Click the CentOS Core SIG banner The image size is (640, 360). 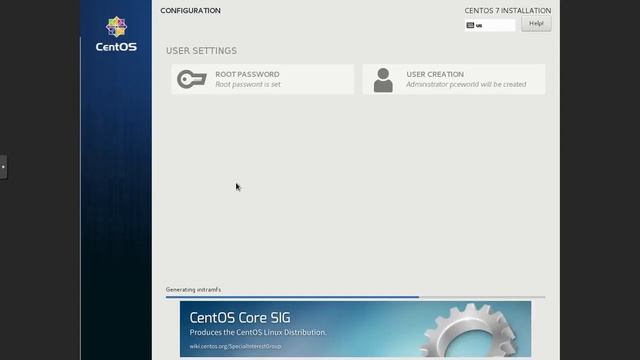(x=356, y=329)
